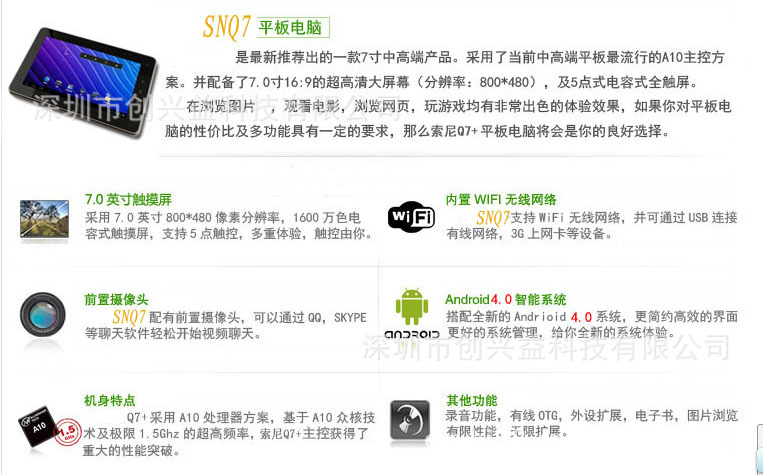The image size is (763, 475).
Task: Click the 7.0 英寸触摸屏 heading
Action: pos(128,199)
